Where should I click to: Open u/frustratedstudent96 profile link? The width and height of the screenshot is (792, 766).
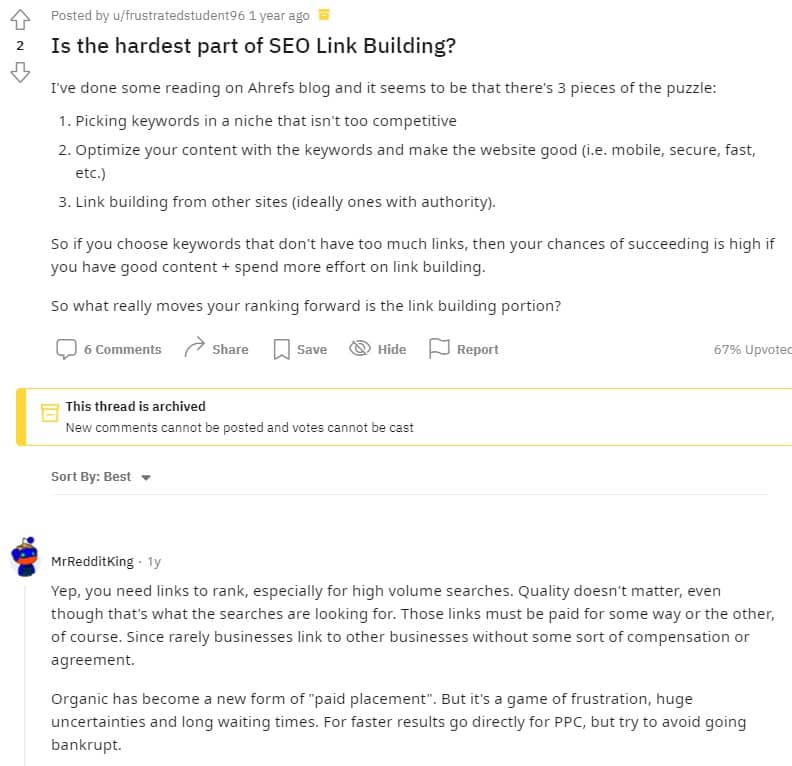coord(179,16)
